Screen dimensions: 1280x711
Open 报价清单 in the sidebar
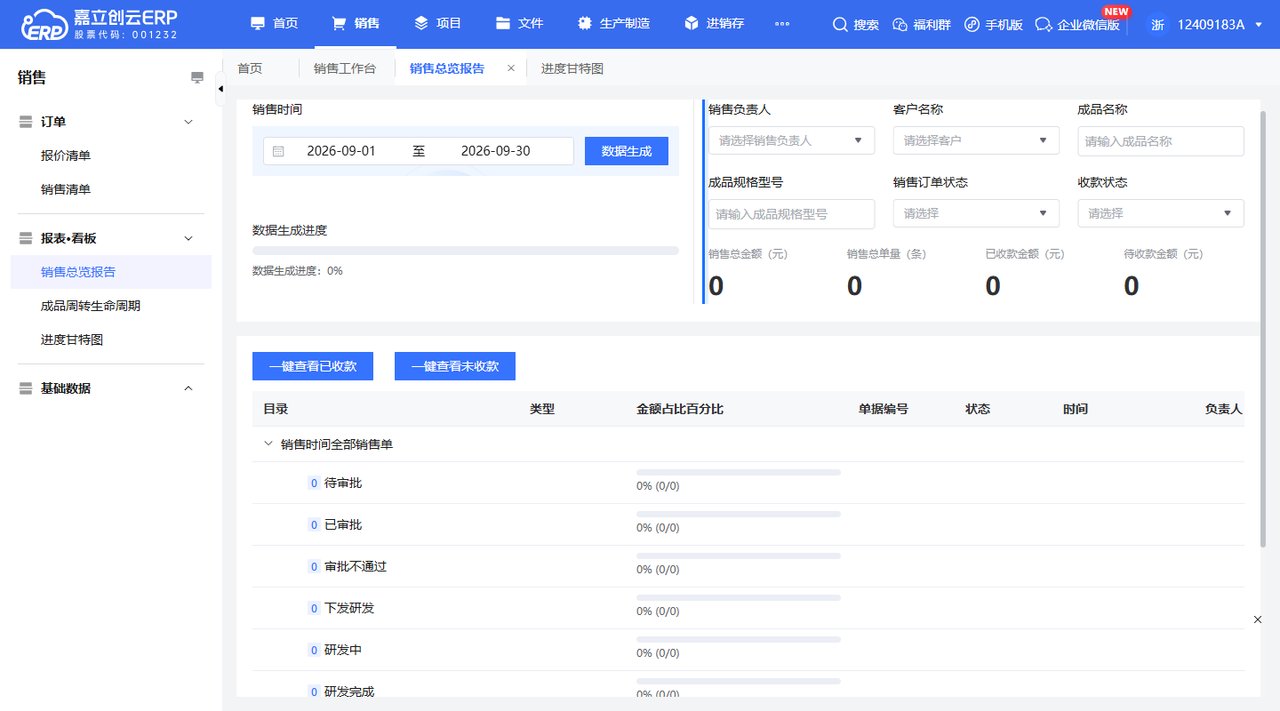point(66,156)
